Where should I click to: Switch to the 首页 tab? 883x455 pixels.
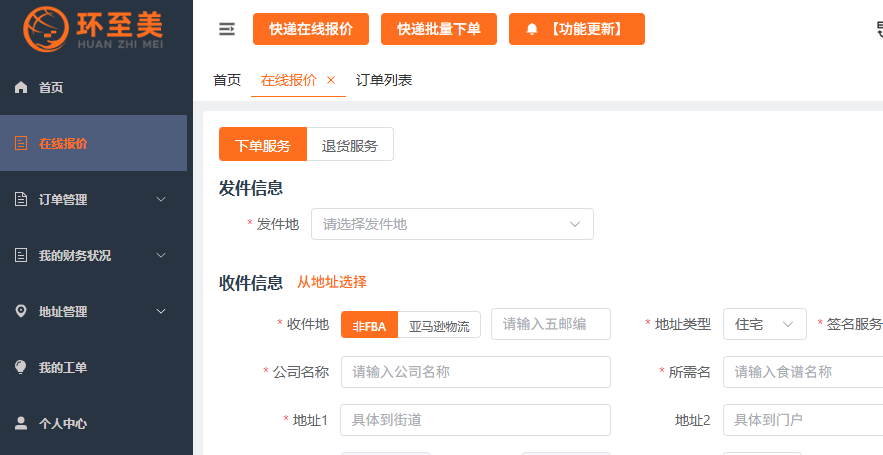pos(227,80)
